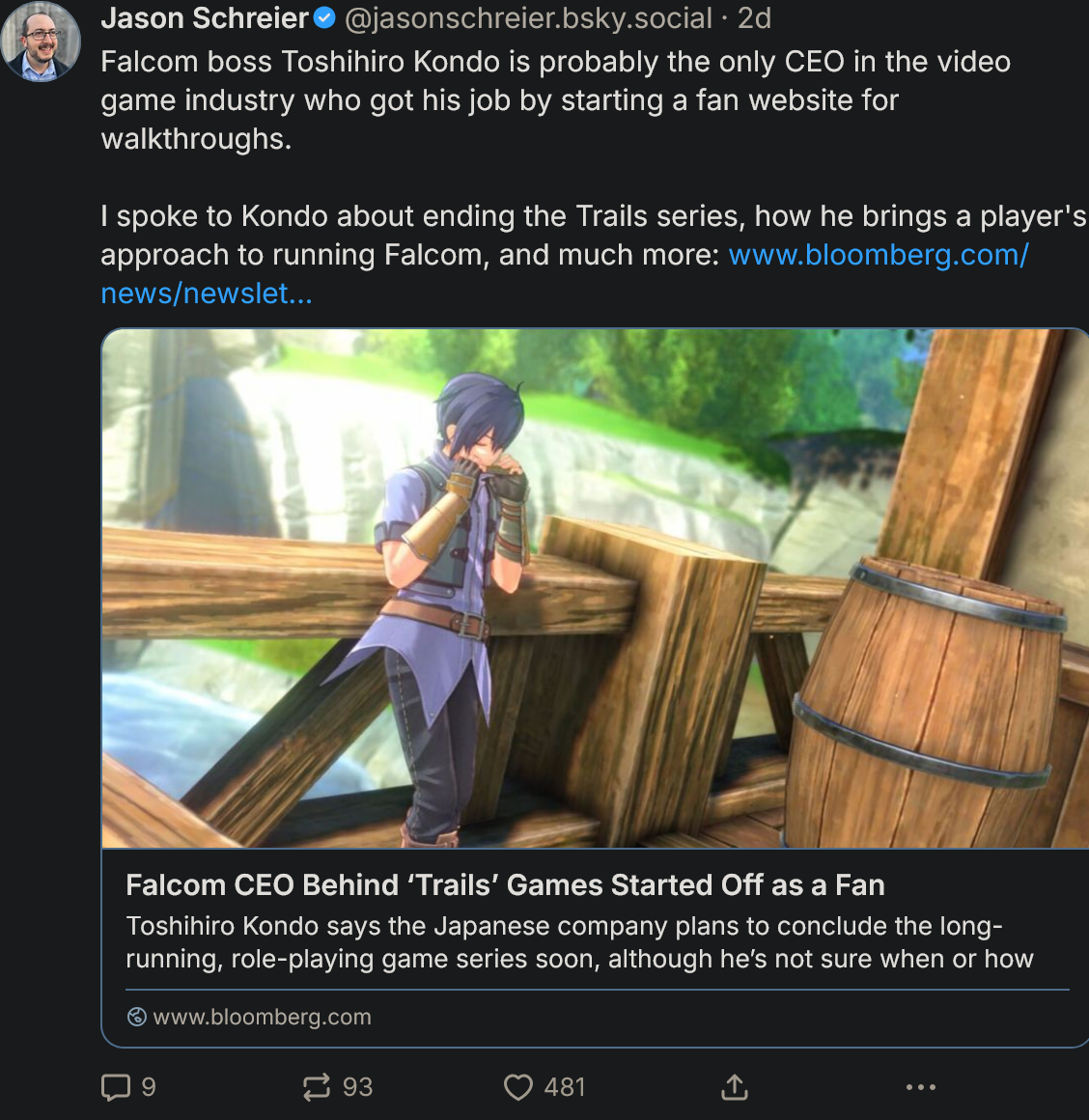Click the share upload arrow icon
This screenshot has width=1089, height=1120.
tap(735, 1088)
